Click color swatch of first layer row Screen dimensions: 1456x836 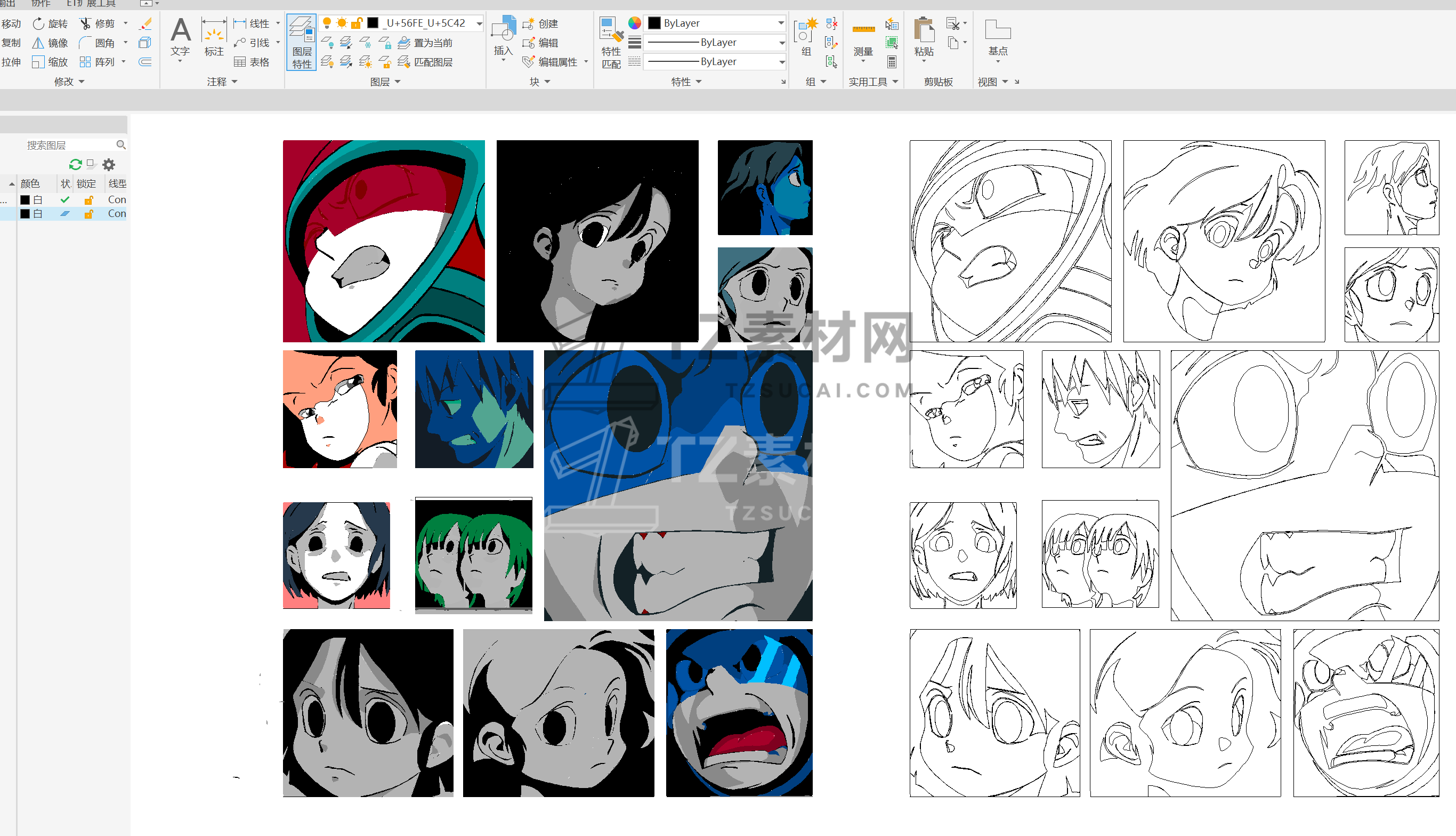point(25,200)
